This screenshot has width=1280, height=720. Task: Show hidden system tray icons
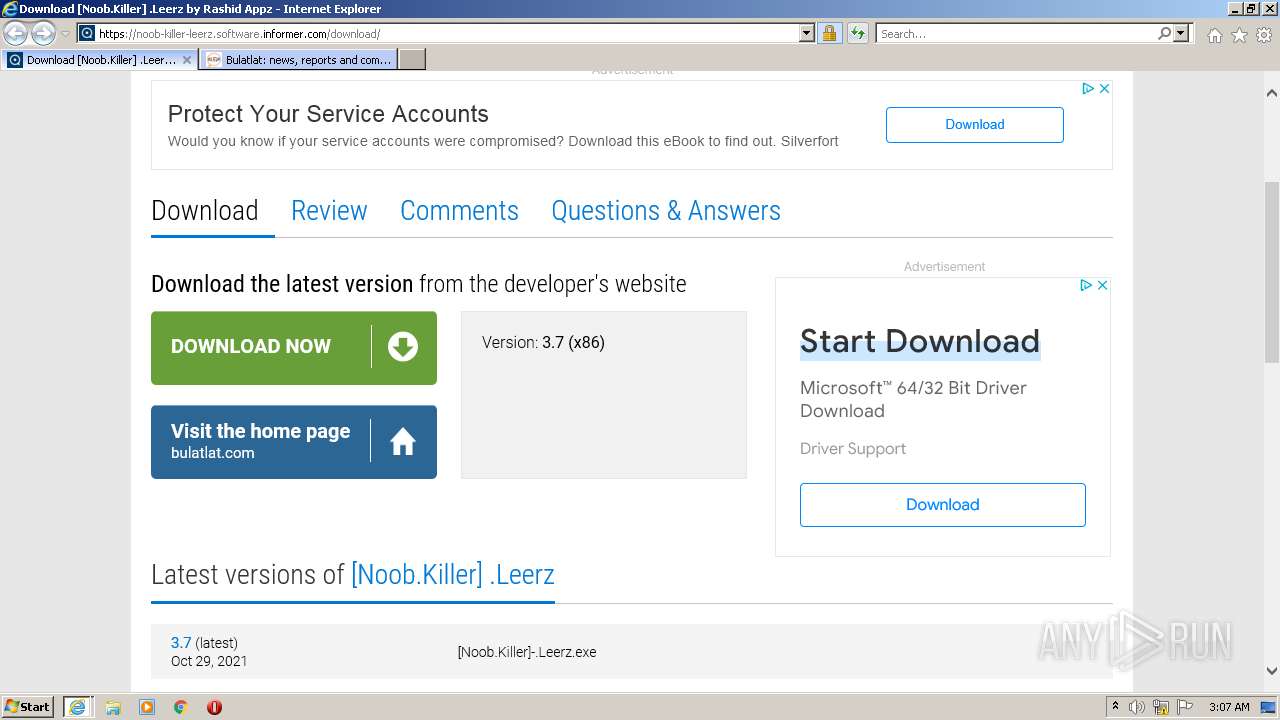point(1116,706)
